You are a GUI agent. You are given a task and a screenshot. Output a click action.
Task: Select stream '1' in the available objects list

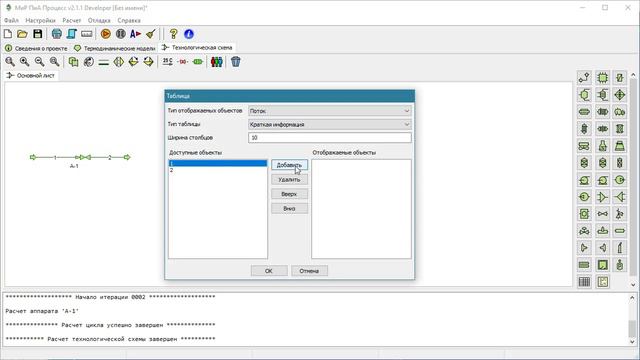(218, 163)
